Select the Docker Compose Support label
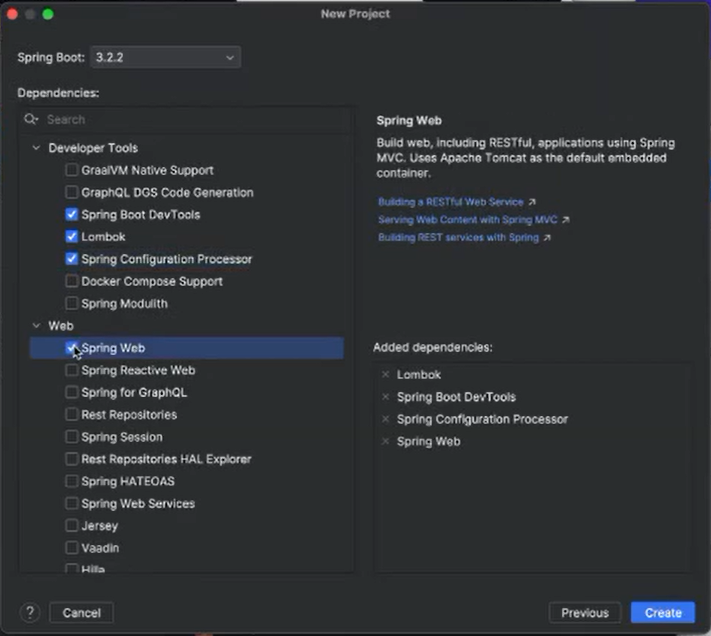This screenshot has width=711, height=636. coord(152,281)
